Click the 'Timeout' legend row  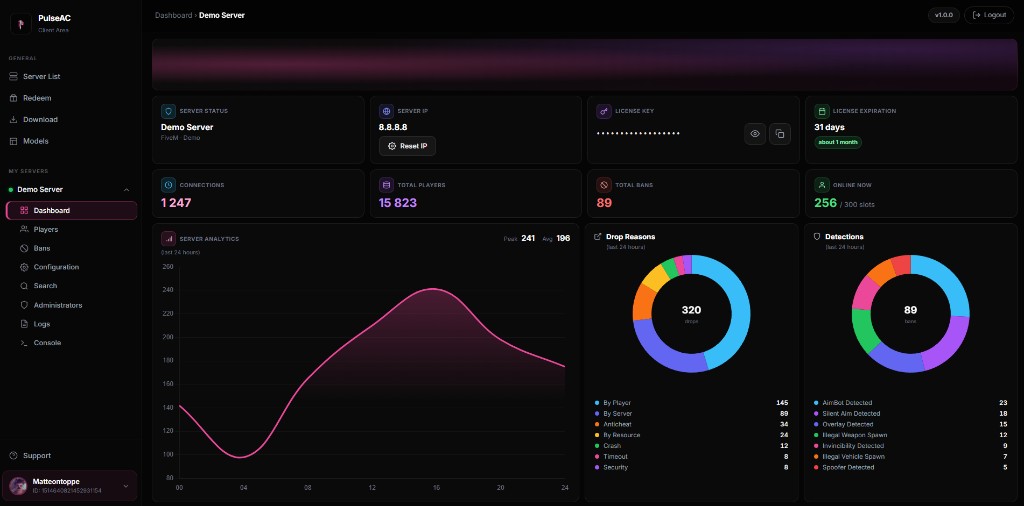click(x=691, y=456)
